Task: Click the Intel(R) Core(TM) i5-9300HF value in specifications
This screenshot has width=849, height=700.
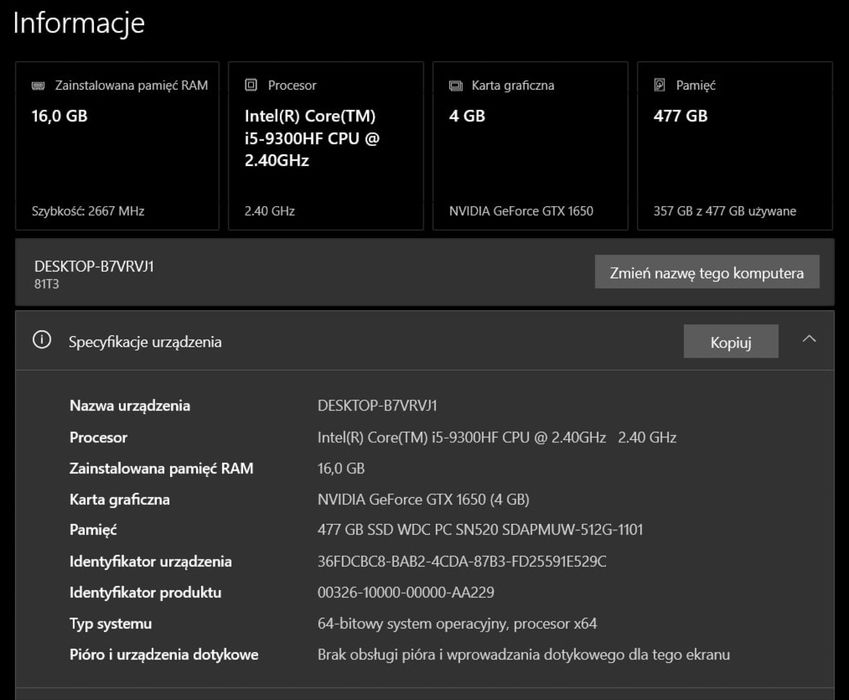Action: coord(497,437)
